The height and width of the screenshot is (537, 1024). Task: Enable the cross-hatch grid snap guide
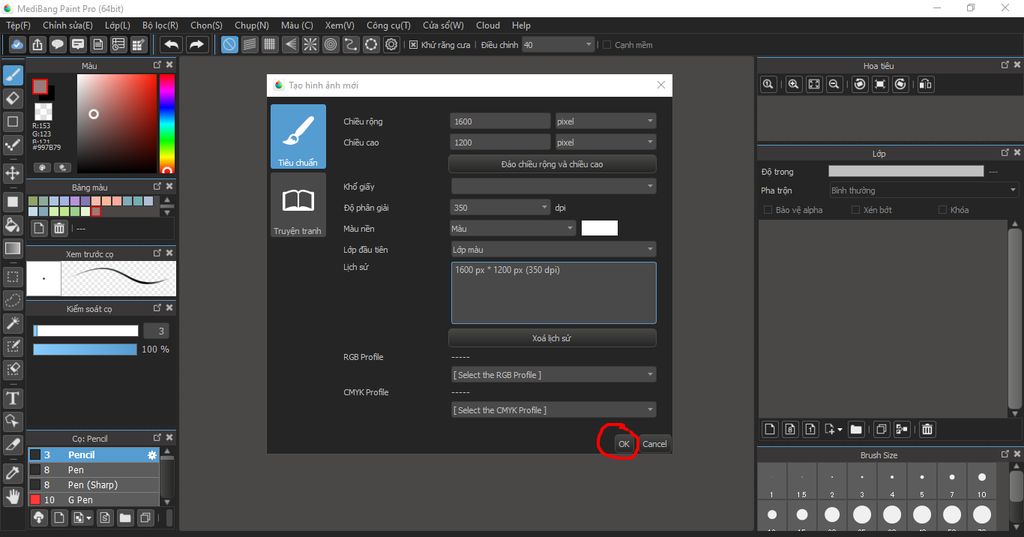270,44
